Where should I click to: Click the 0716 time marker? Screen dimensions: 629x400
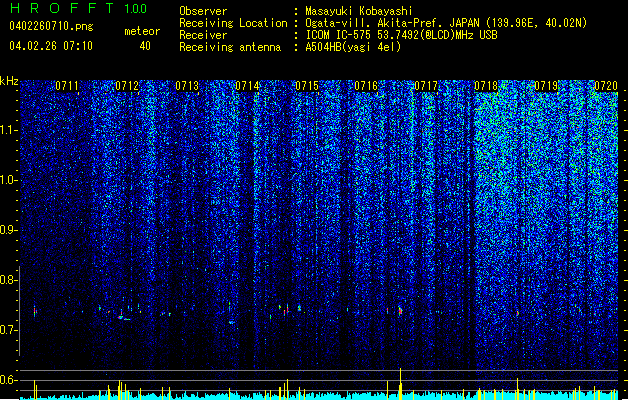pyautogui.click(x=366, y=86)
